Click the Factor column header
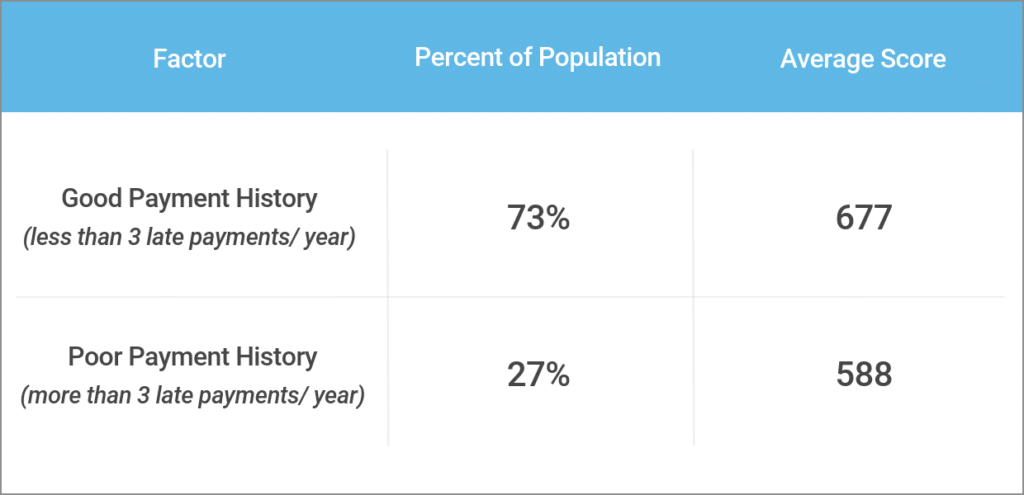This screenshot has width=1024, height=495. pyautogui.click(x=189, y=59)
